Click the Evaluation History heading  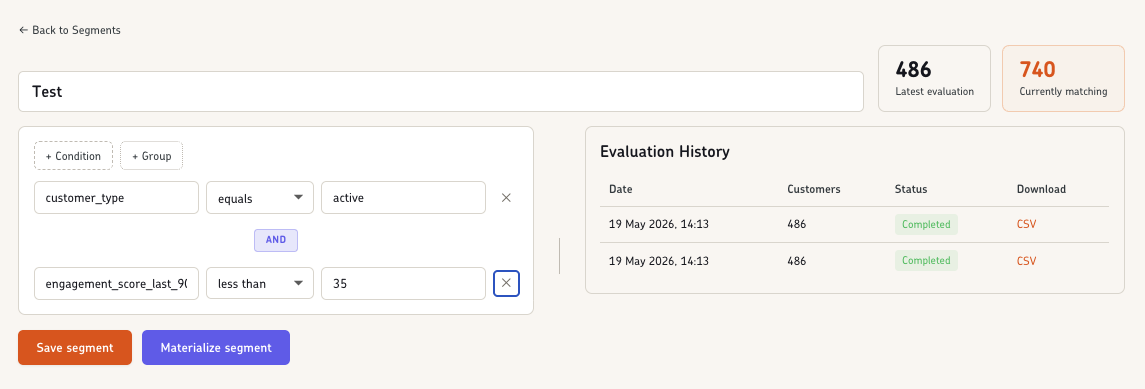[x=665, y=152]
